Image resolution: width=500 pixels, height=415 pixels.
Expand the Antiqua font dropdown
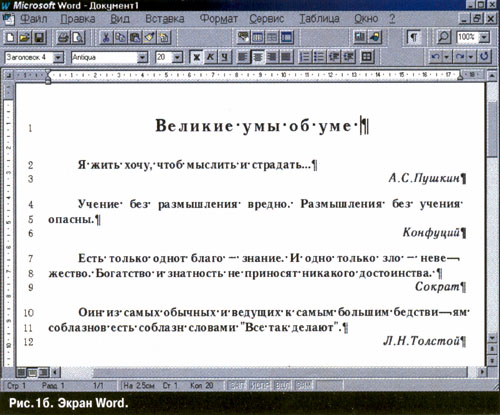pos(142,57)
